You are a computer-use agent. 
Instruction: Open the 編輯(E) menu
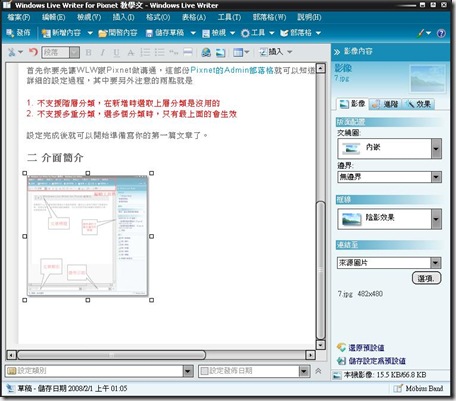pos(53,17)
